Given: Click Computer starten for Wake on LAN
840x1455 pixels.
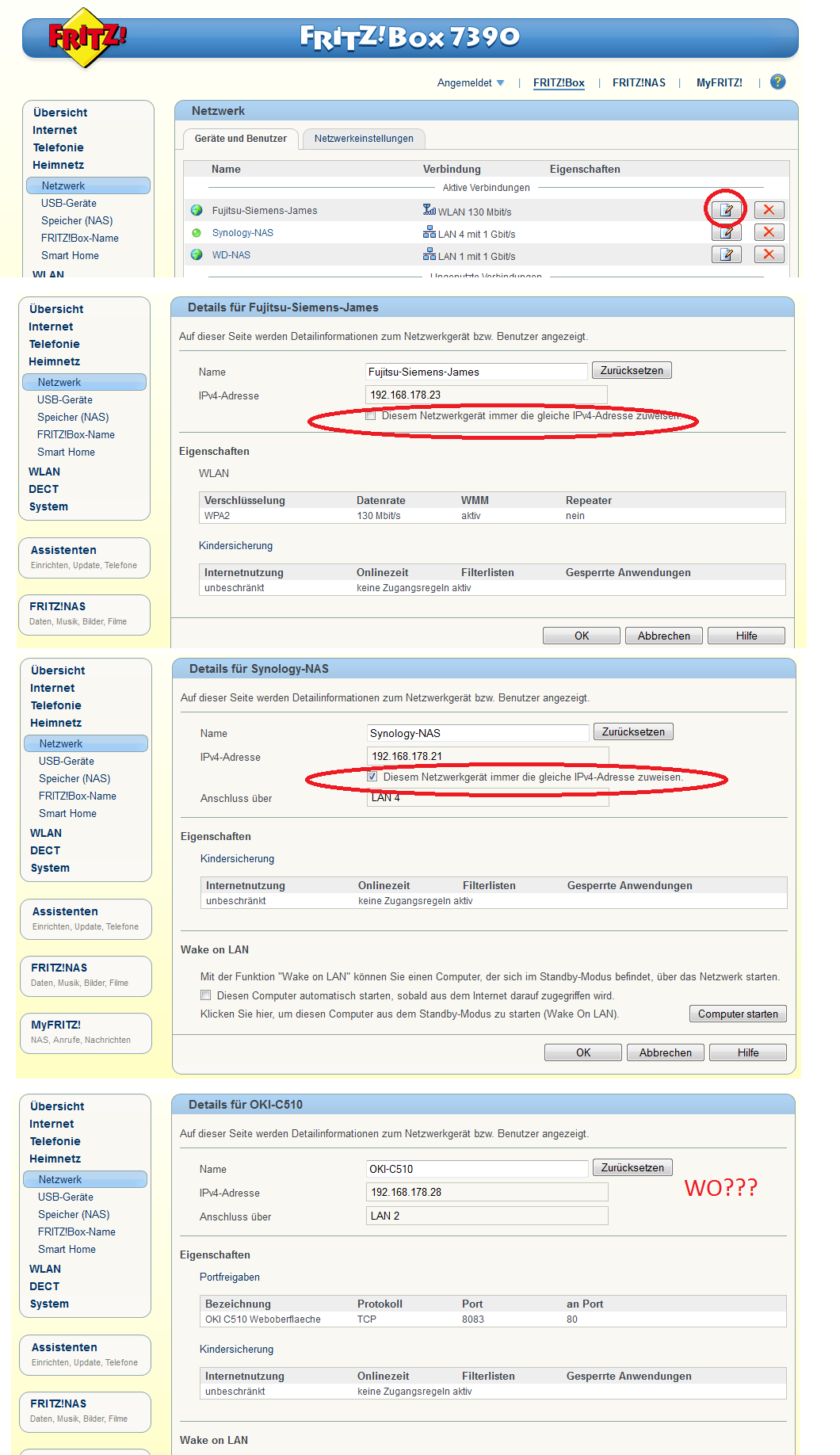Looking at the screenshot, I should tap(738, 1014).
